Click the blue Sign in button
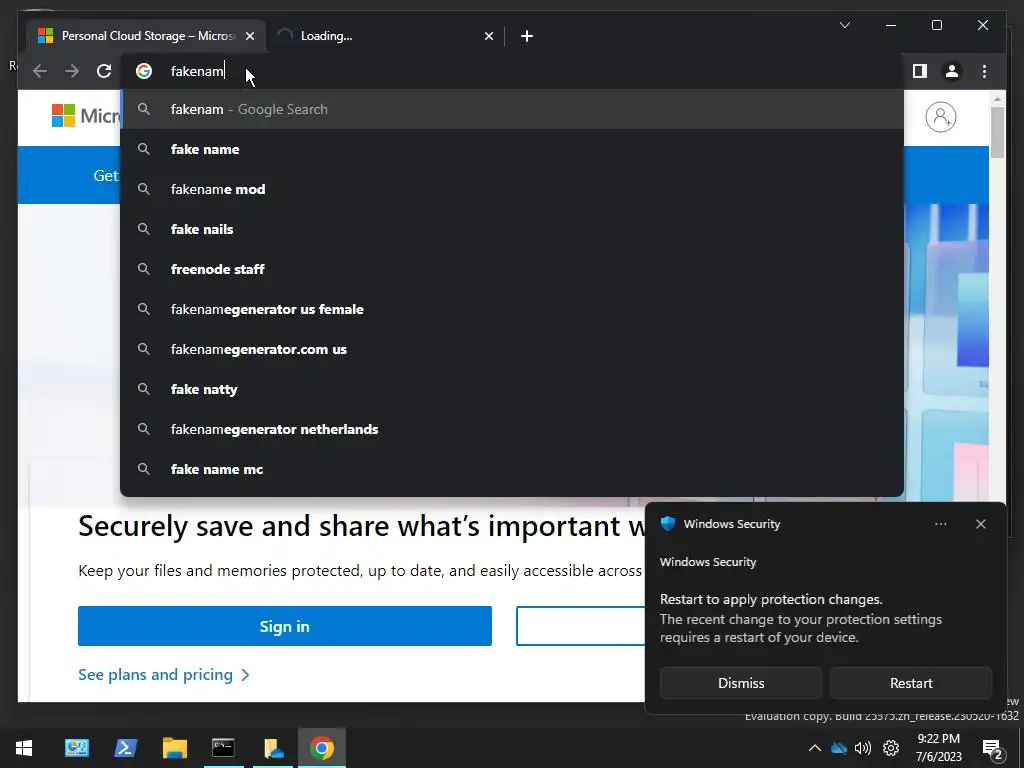 (x=285, y=626)
